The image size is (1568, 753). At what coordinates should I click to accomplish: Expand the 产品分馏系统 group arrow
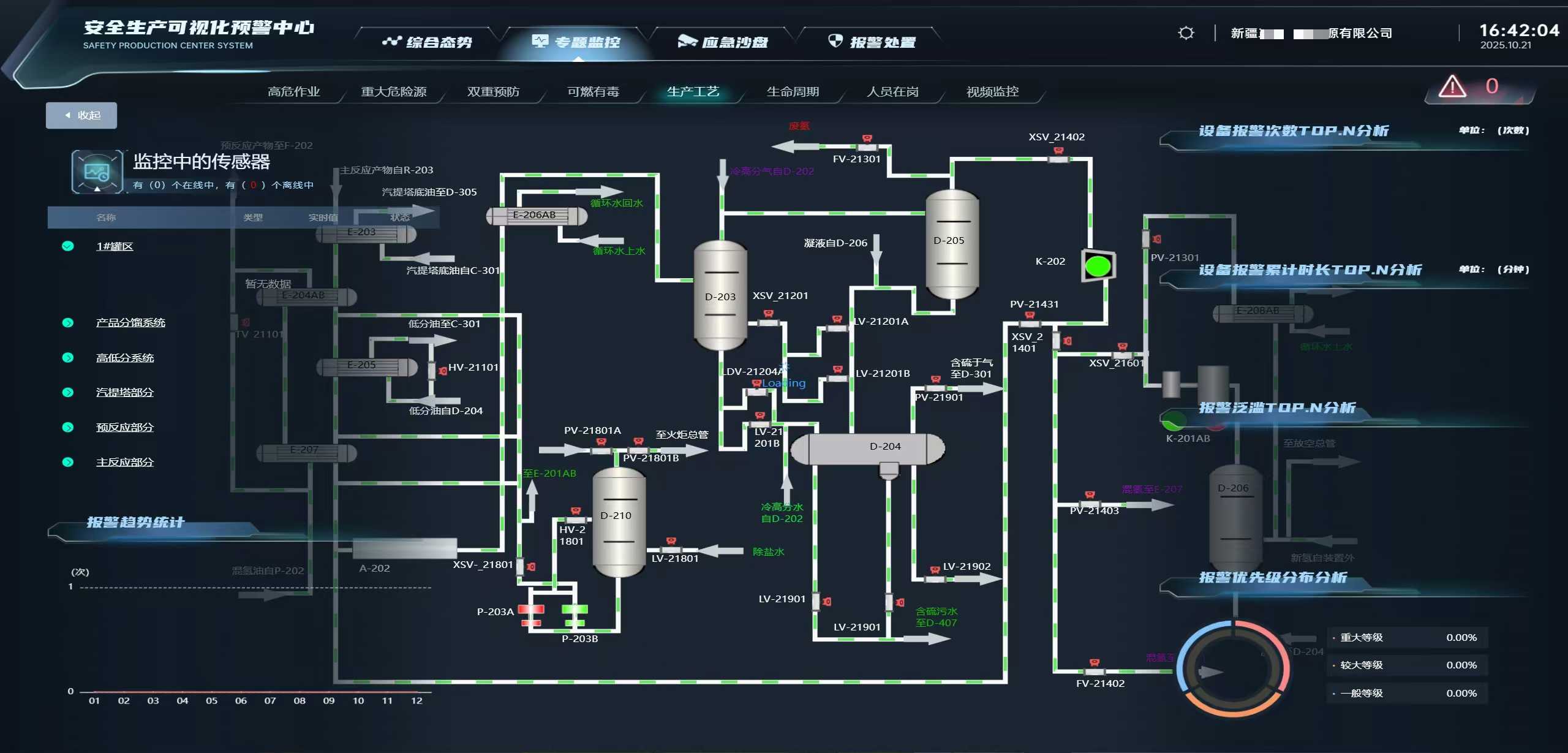(x=68, y=323)
